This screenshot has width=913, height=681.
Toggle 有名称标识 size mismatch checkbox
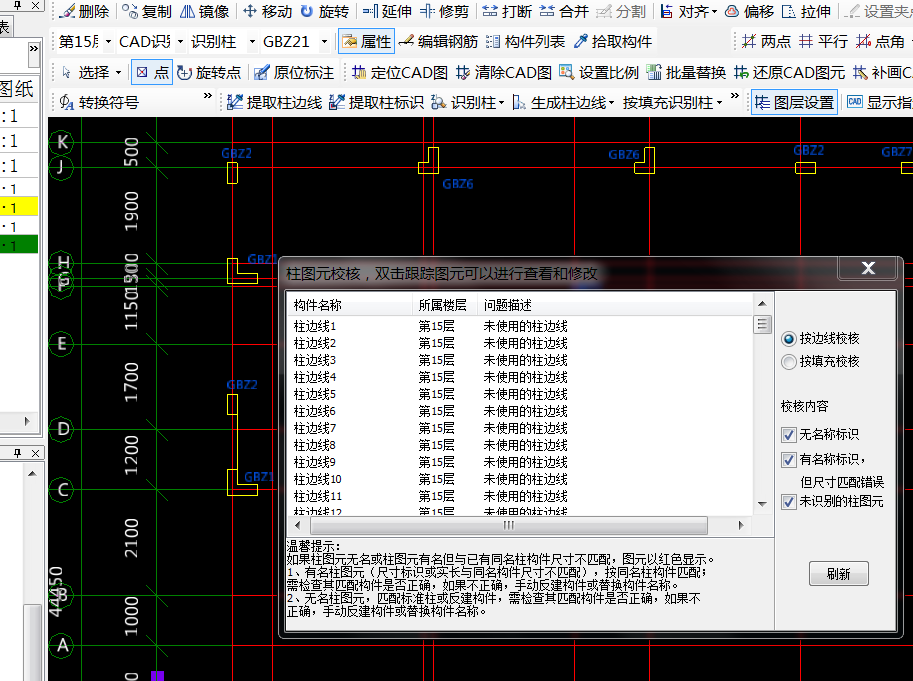click(788, 460)
